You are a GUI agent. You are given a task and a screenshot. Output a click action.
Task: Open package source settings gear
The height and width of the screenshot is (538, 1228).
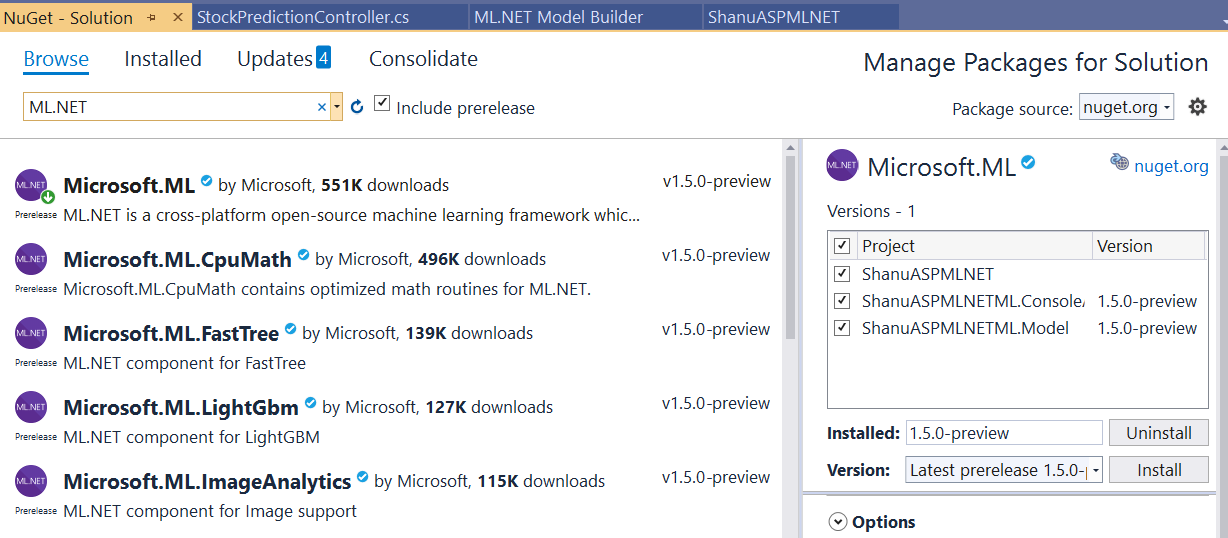point(1197,107)
